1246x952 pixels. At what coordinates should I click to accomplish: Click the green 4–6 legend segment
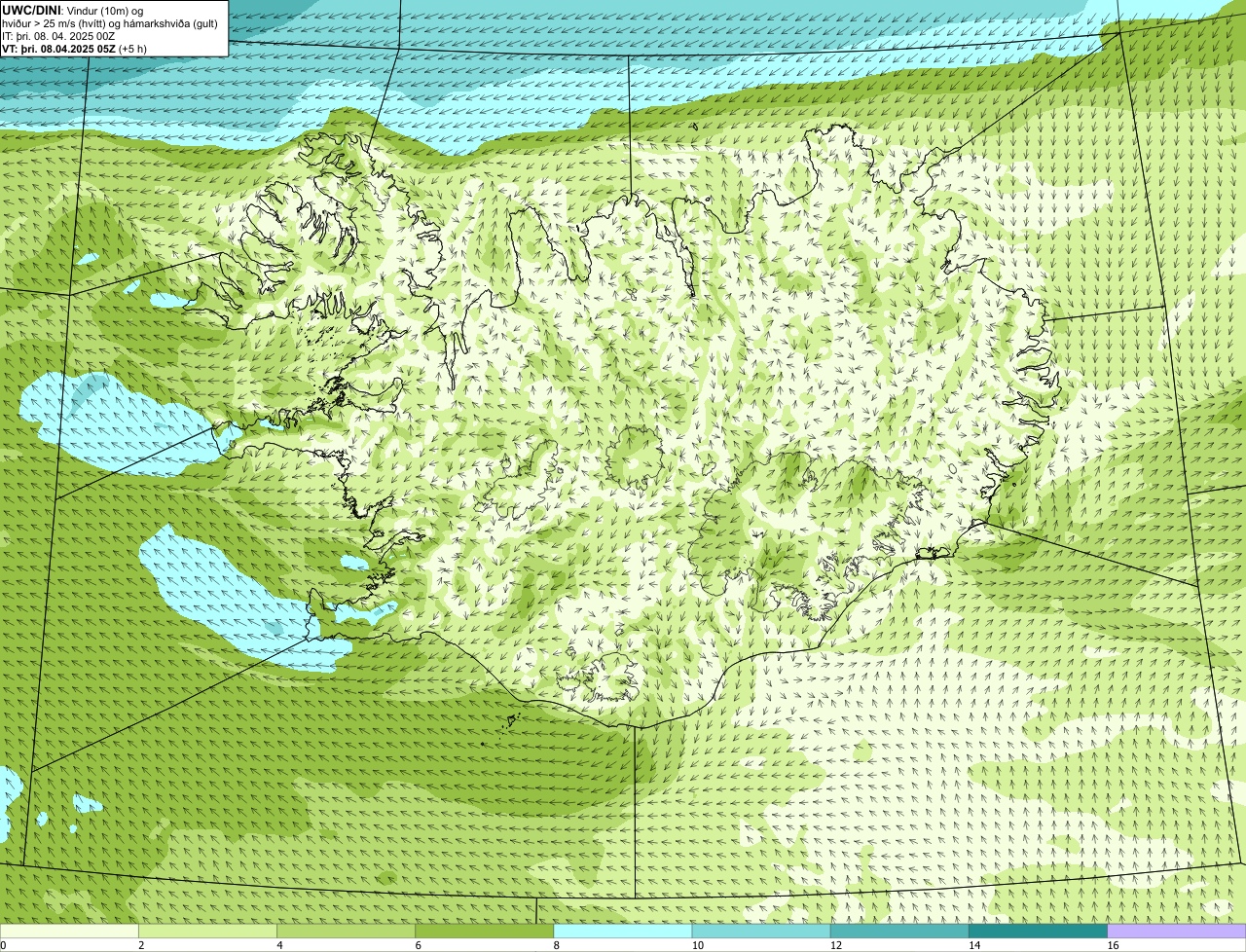coord(347,932)
